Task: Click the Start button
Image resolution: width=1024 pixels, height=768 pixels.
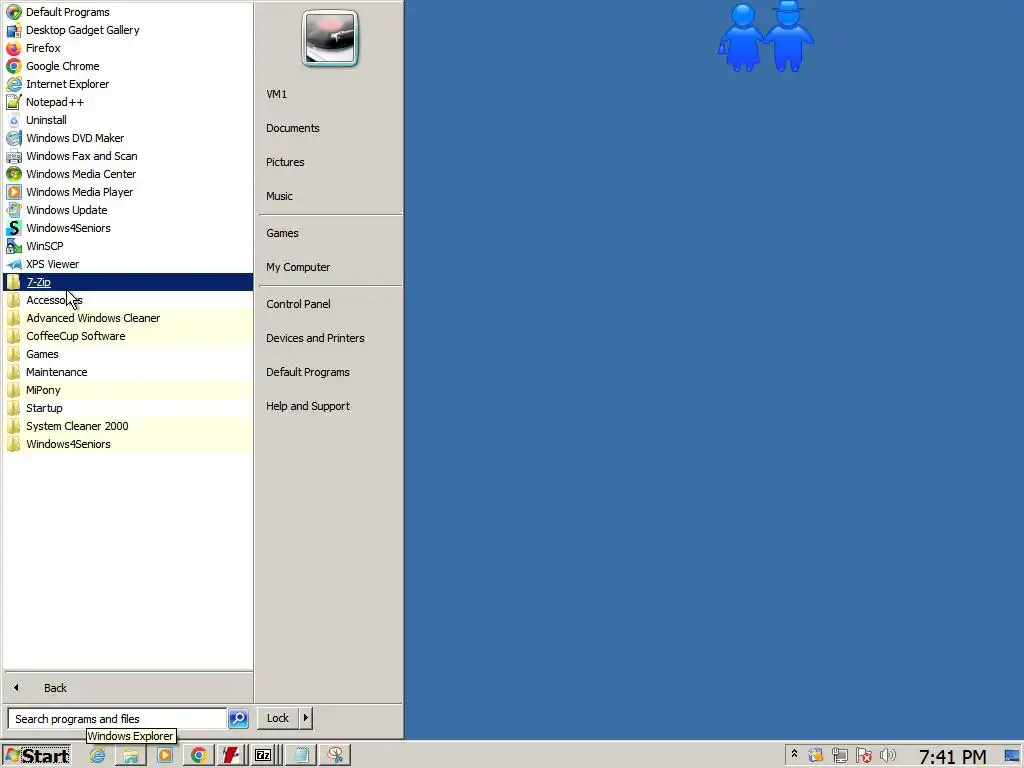Action: pos(37,756)
